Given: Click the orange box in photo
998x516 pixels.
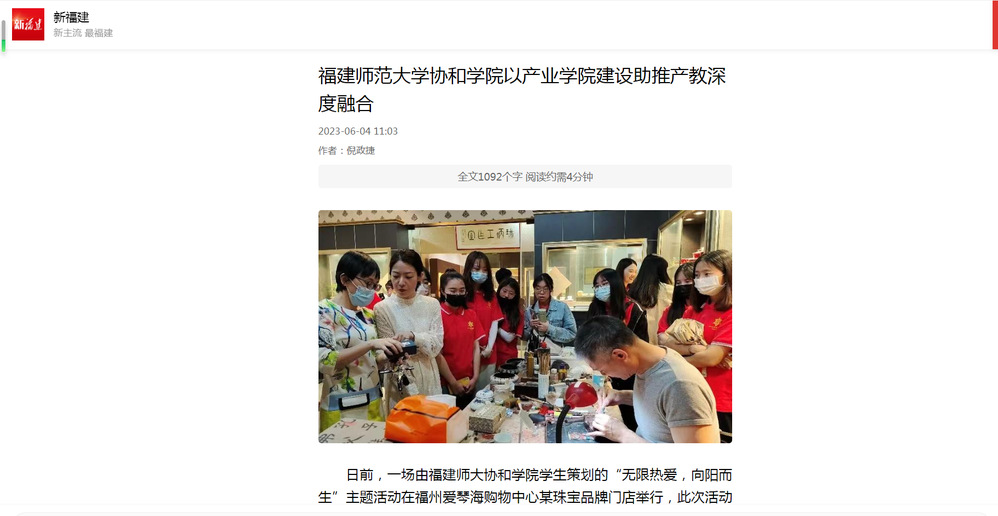Looking at the screenshot, I should coord(421,418).
